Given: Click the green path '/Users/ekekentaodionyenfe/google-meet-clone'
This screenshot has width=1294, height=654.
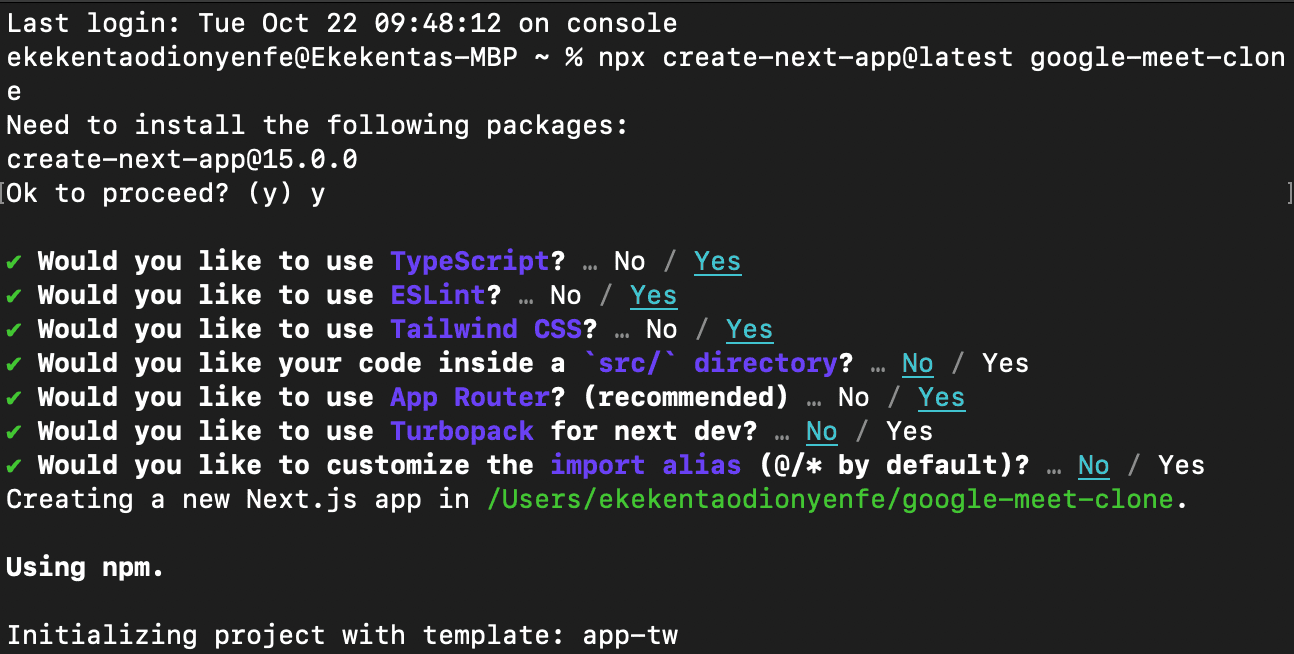Looking at the screenshot, I should click(x=830, y=499).
